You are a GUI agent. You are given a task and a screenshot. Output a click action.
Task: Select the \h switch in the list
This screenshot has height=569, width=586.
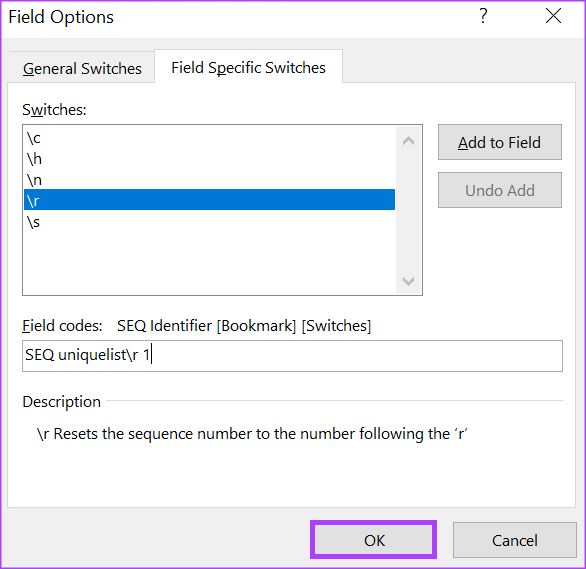pos(209,159)
